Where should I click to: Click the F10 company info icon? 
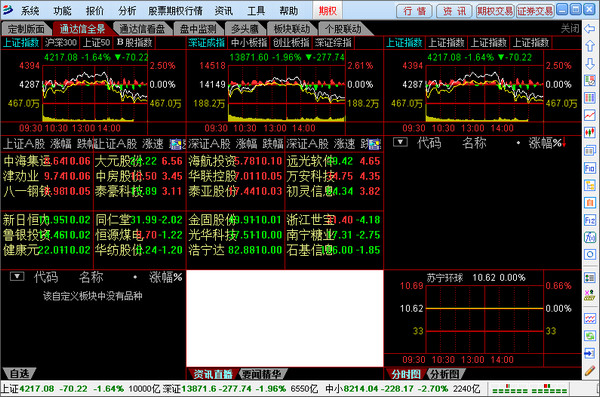(x=590, y=168)
